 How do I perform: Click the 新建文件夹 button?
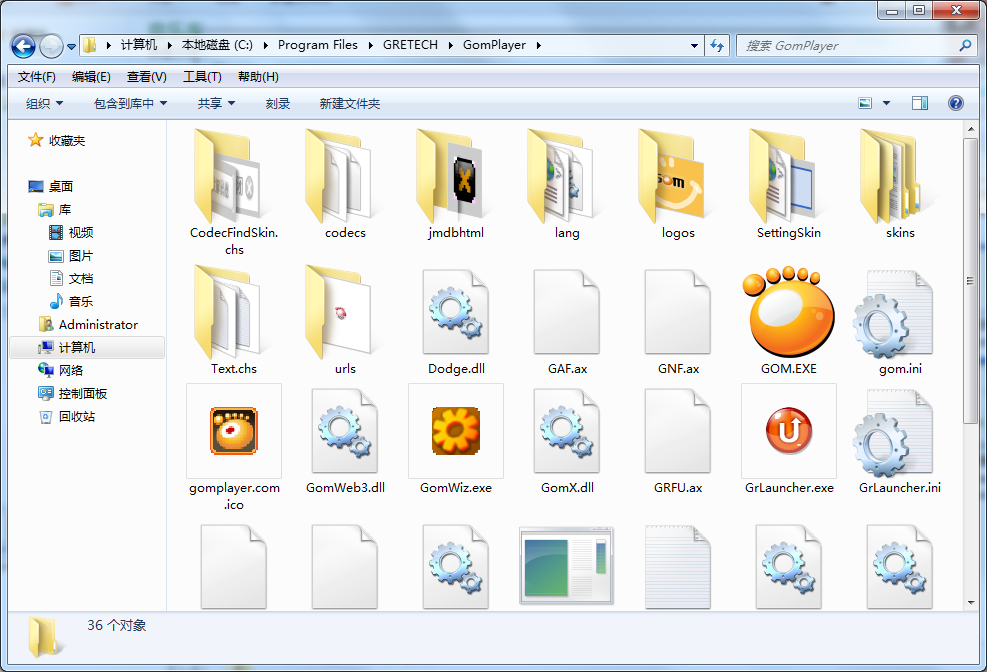[349, 103]
